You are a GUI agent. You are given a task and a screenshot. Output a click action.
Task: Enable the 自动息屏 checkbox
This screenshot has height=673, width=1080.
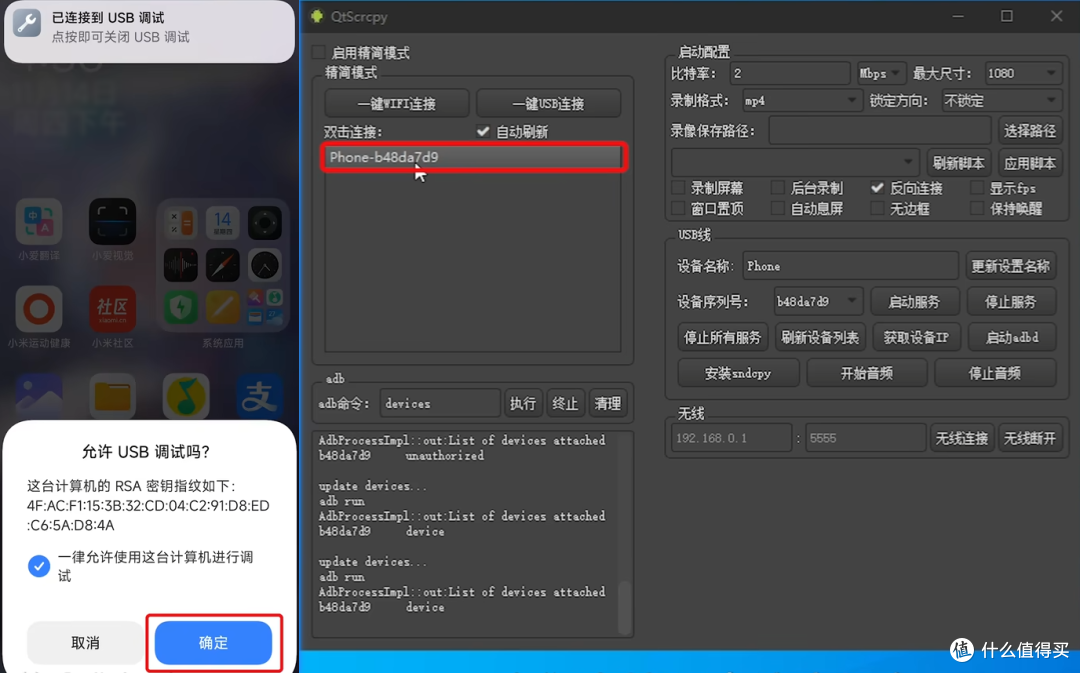(778, 208)
